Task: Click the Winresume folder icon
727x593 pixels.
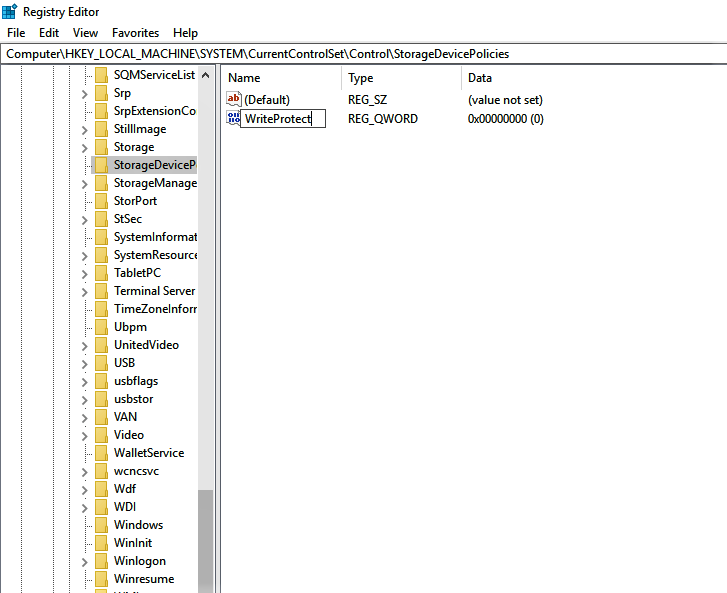Action: [102, 579]
